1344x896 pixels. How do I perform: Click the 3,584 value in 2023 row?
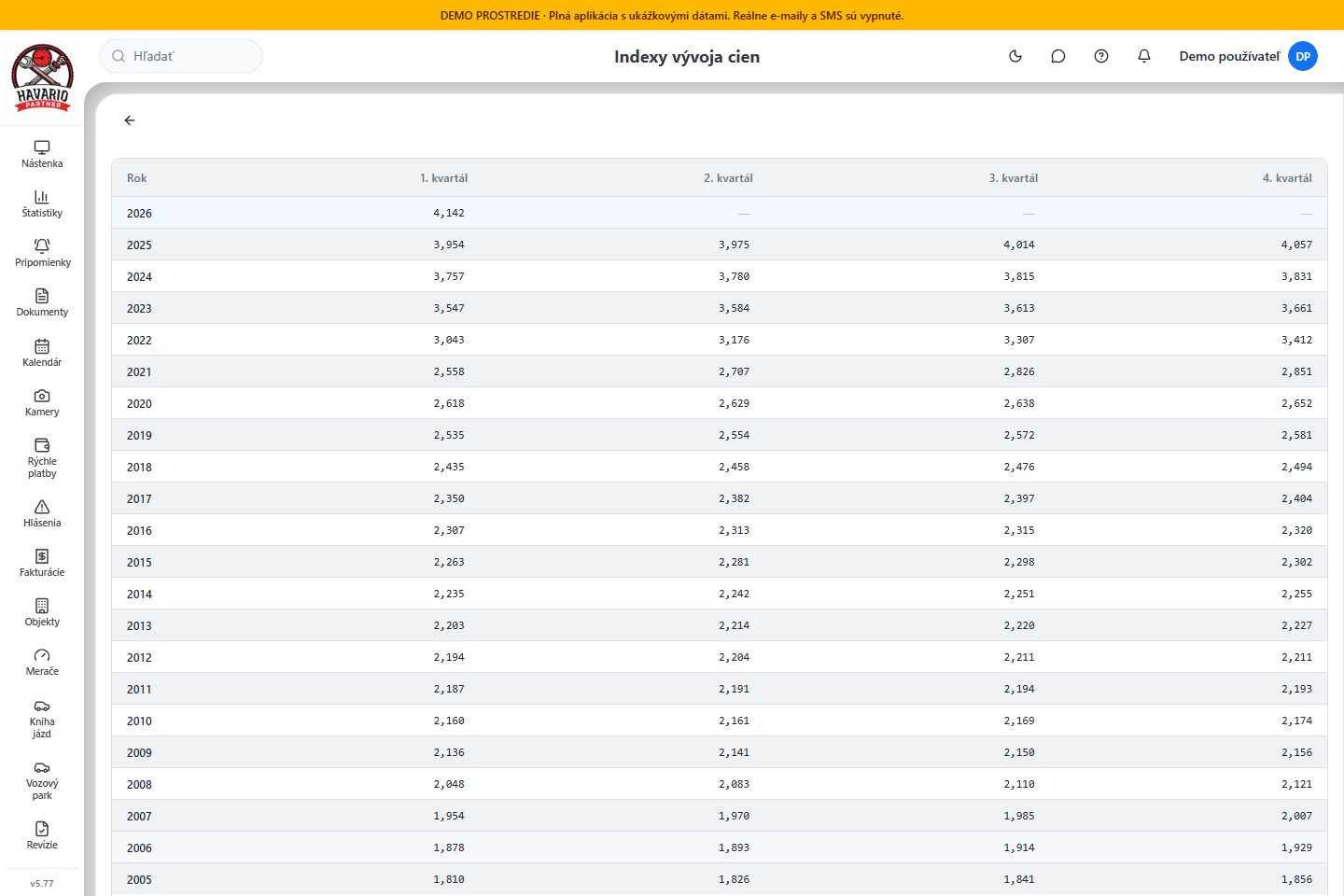(734, 308)
